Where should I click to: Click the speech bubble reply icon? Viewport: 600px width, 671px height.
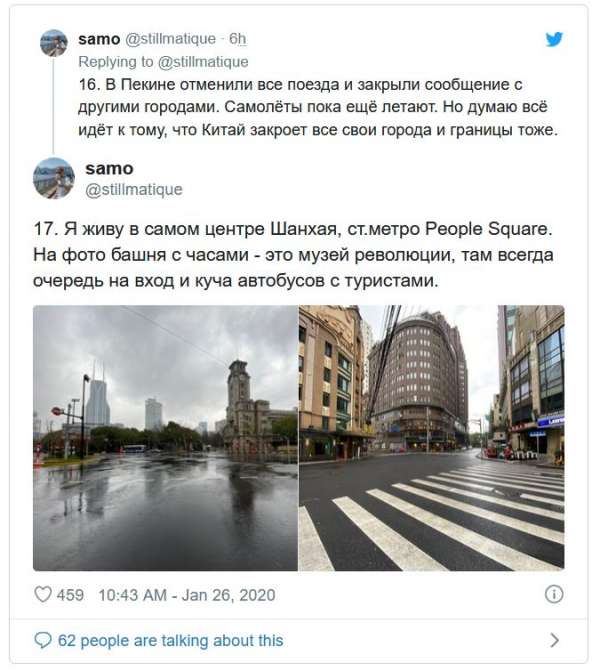[43, 640]
